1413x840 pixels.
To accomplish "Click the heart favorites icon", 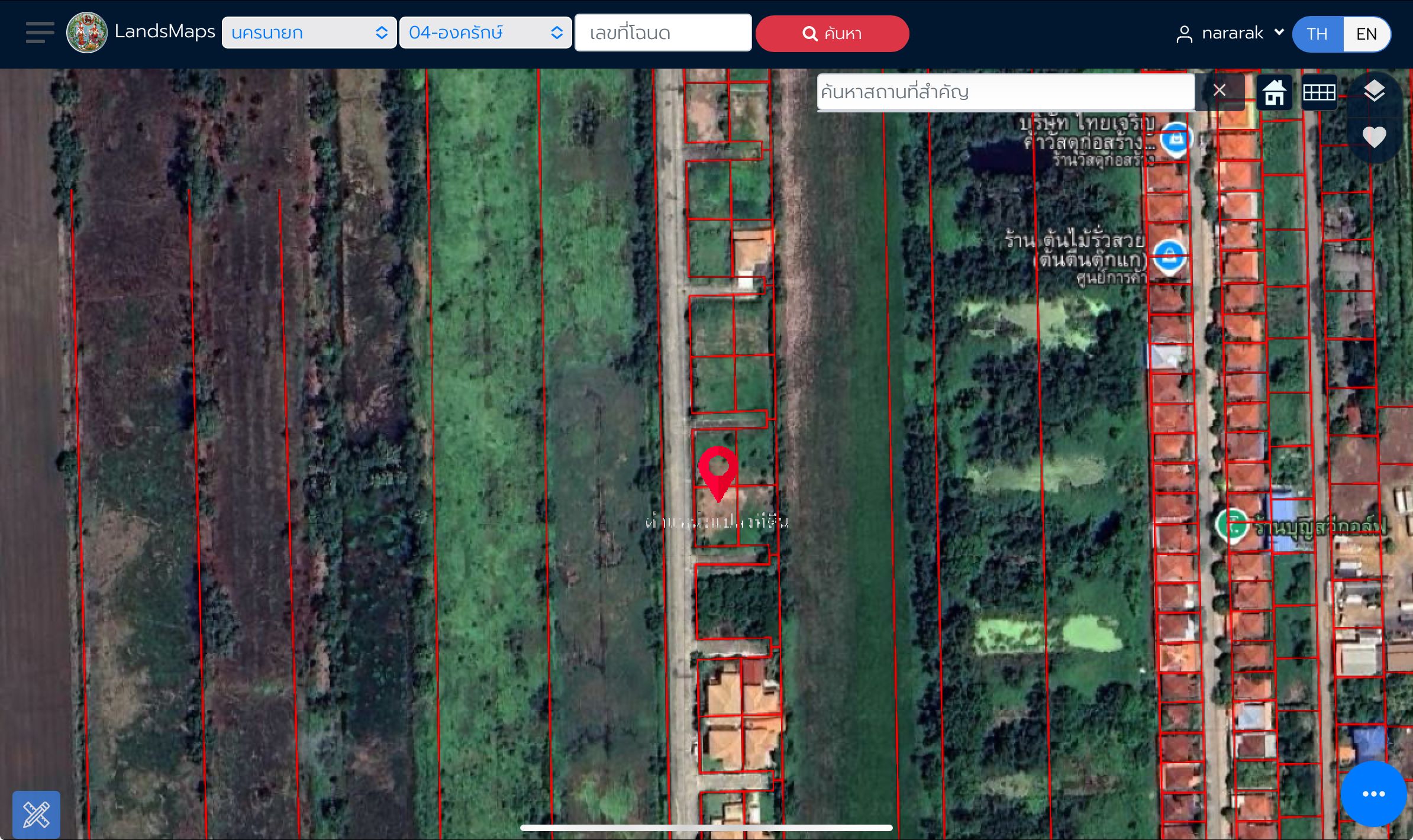I will 1374,137.
